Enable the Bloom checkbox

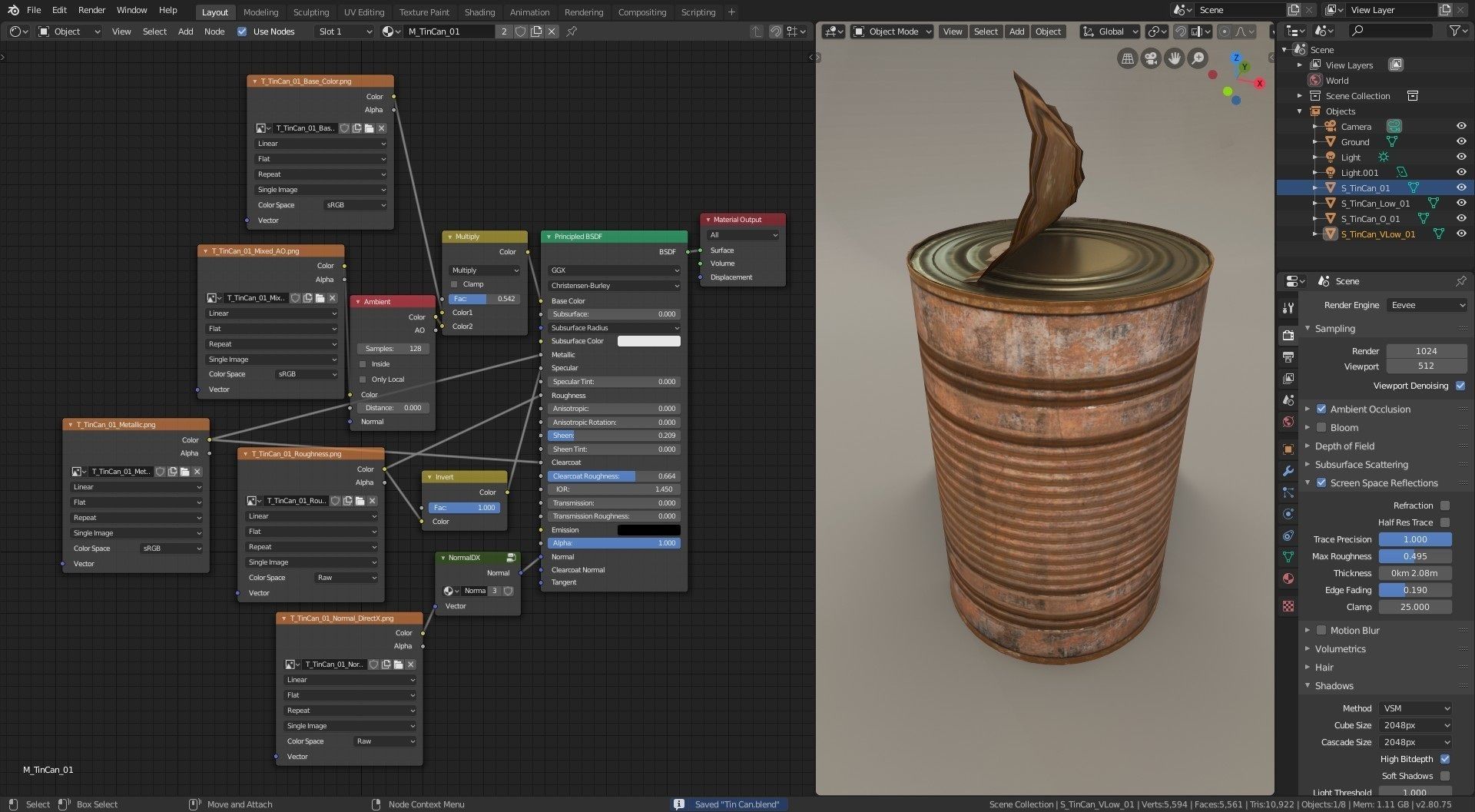click(x=1321, y=428)
